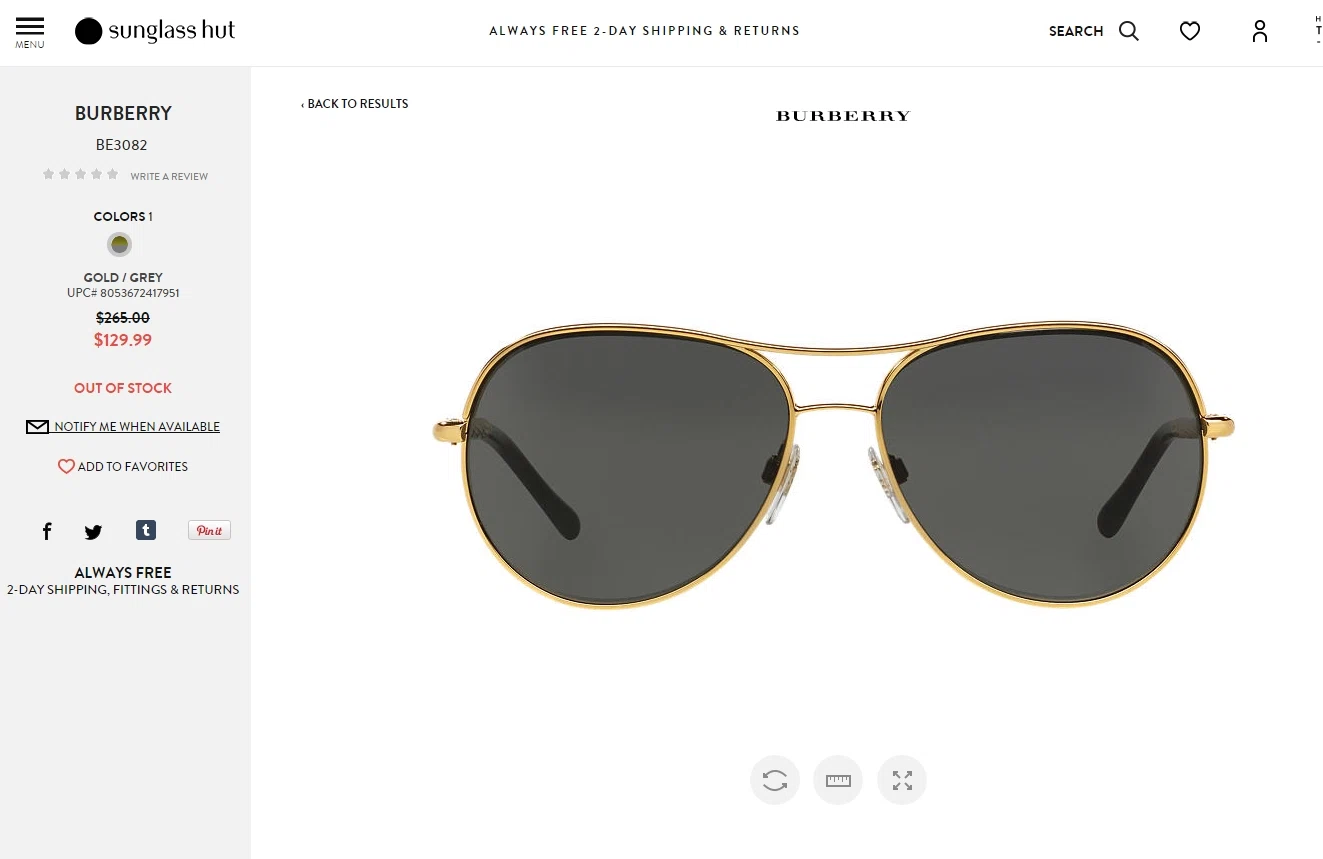Image resolution: width=1323 pixels, height=859 pixels.
Task: Open the hamburger Menu icon
Action: [x=30, y=32]
